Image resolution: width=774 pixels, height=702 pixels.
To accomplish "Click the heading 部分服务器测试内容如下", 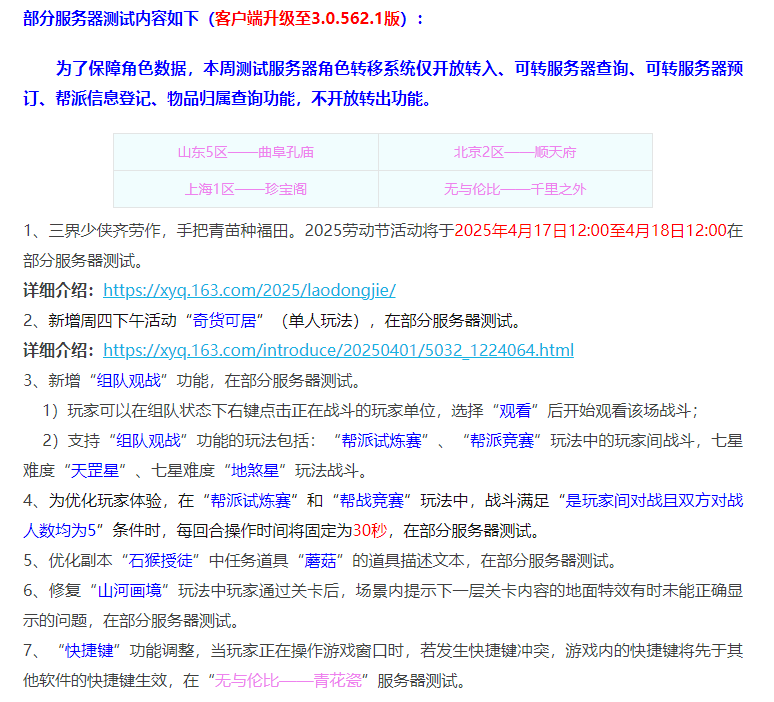I will [x=111, y=19].
